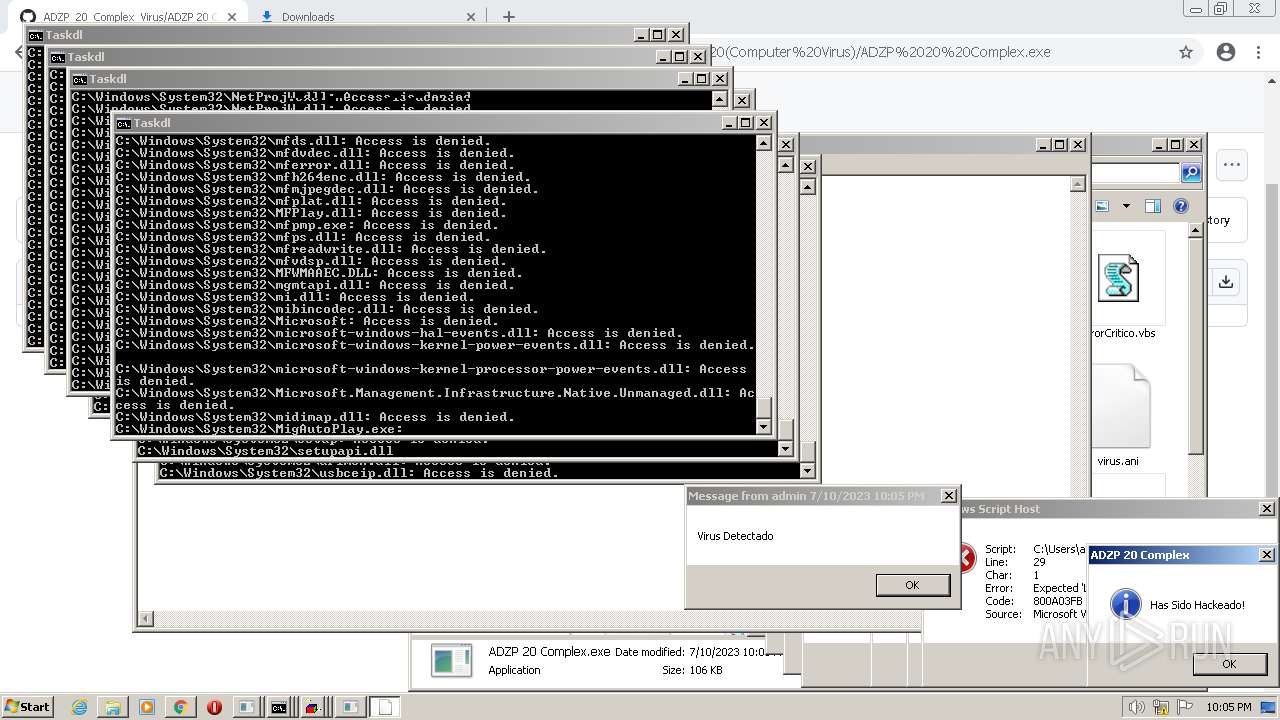The image size is (1280, 720).
Task: Switch to Chrome from the taskbar
Action: 181,707
